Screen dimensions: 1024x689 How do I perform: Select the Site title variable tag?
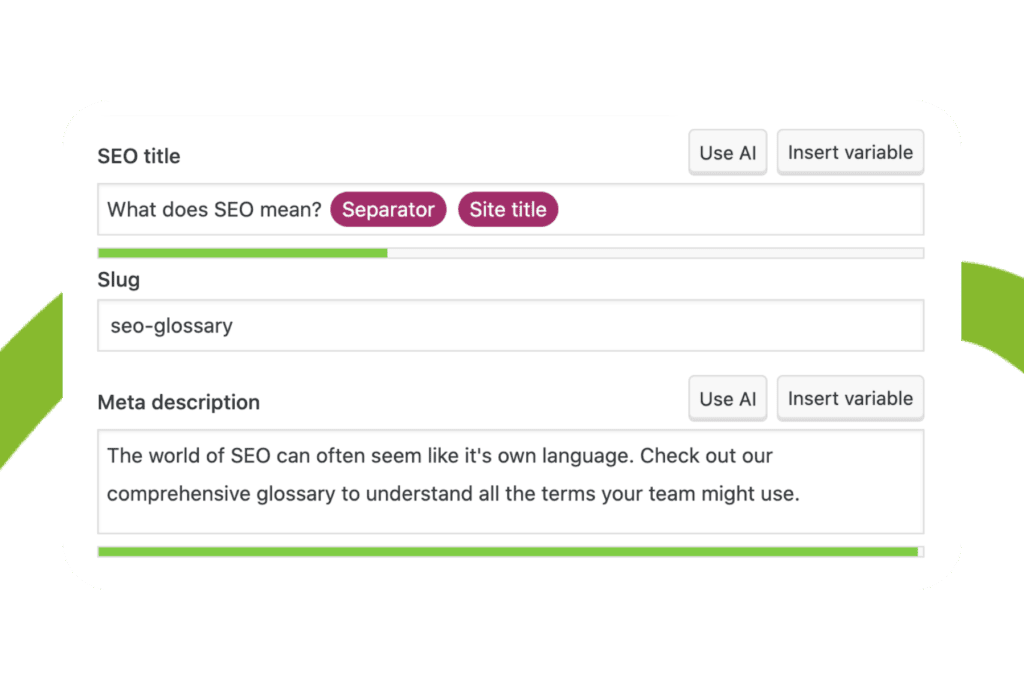coord(507,210)
